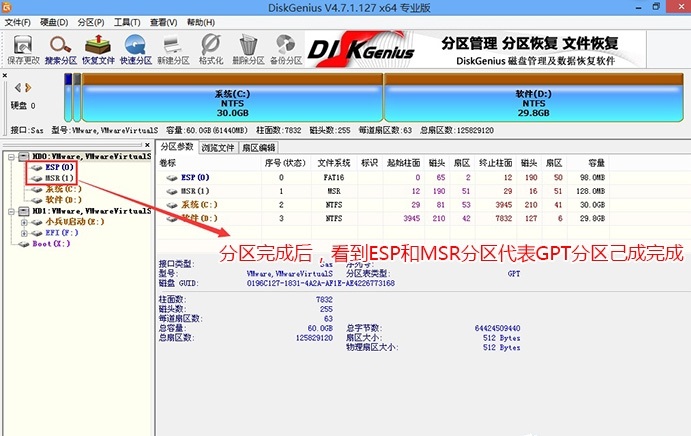691x436 pixels.
Task: Click the 起始柱面 column header
Action: [x=403, y=163]
